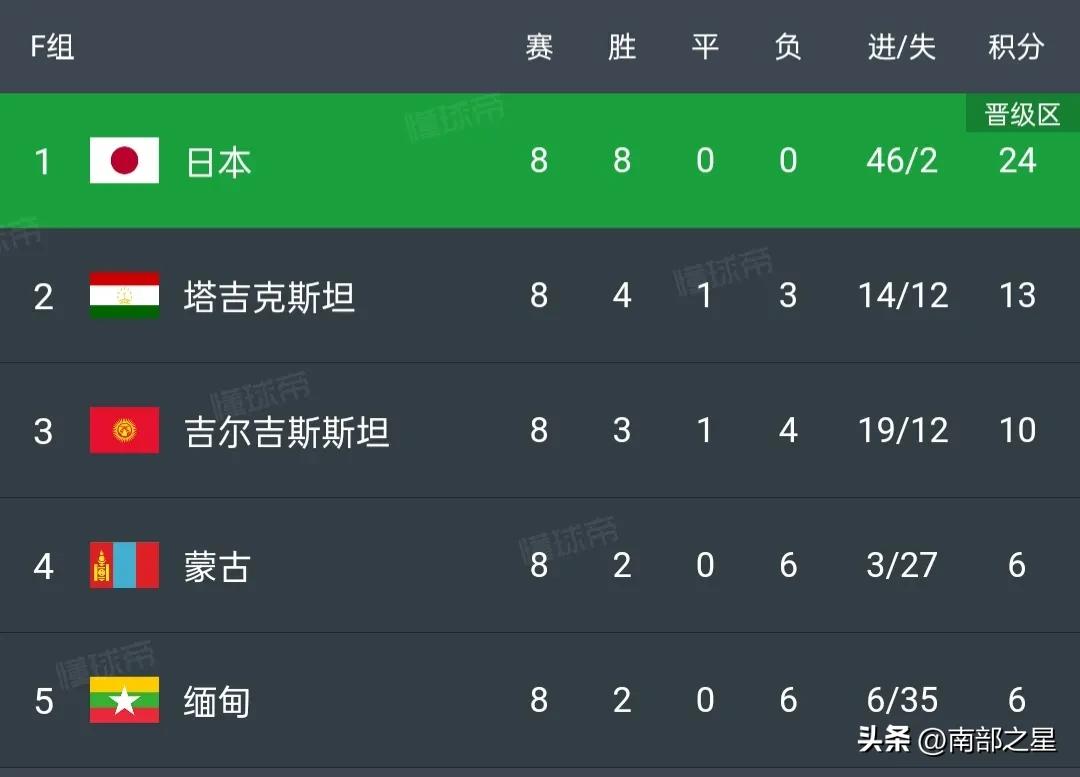Click the Kyrgyzstan flag icon
Image resolution: width=1080 pixels, height=777 pixels.
[x=124, y=431]
